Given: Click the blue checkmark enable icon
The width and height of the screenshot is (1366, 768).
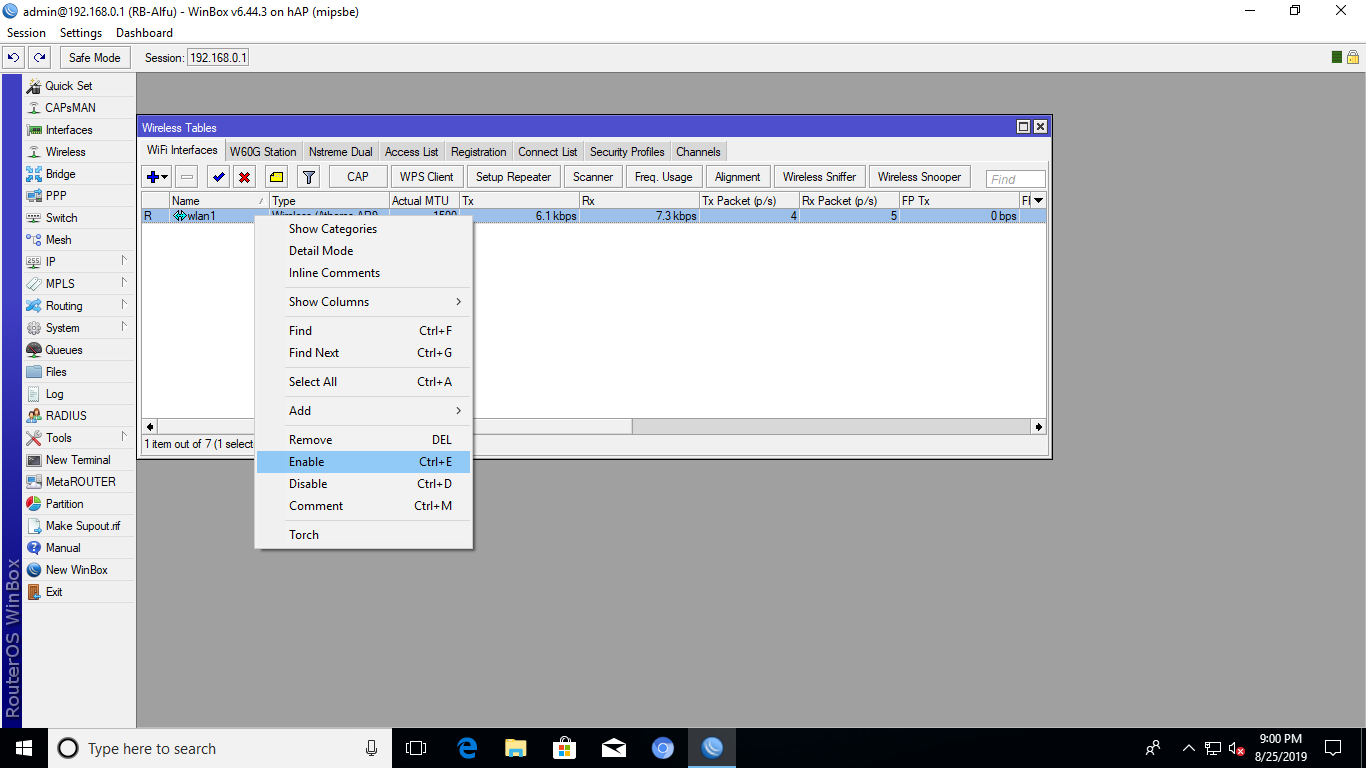Looking at the screenshot, I should (x=218, y=177).
